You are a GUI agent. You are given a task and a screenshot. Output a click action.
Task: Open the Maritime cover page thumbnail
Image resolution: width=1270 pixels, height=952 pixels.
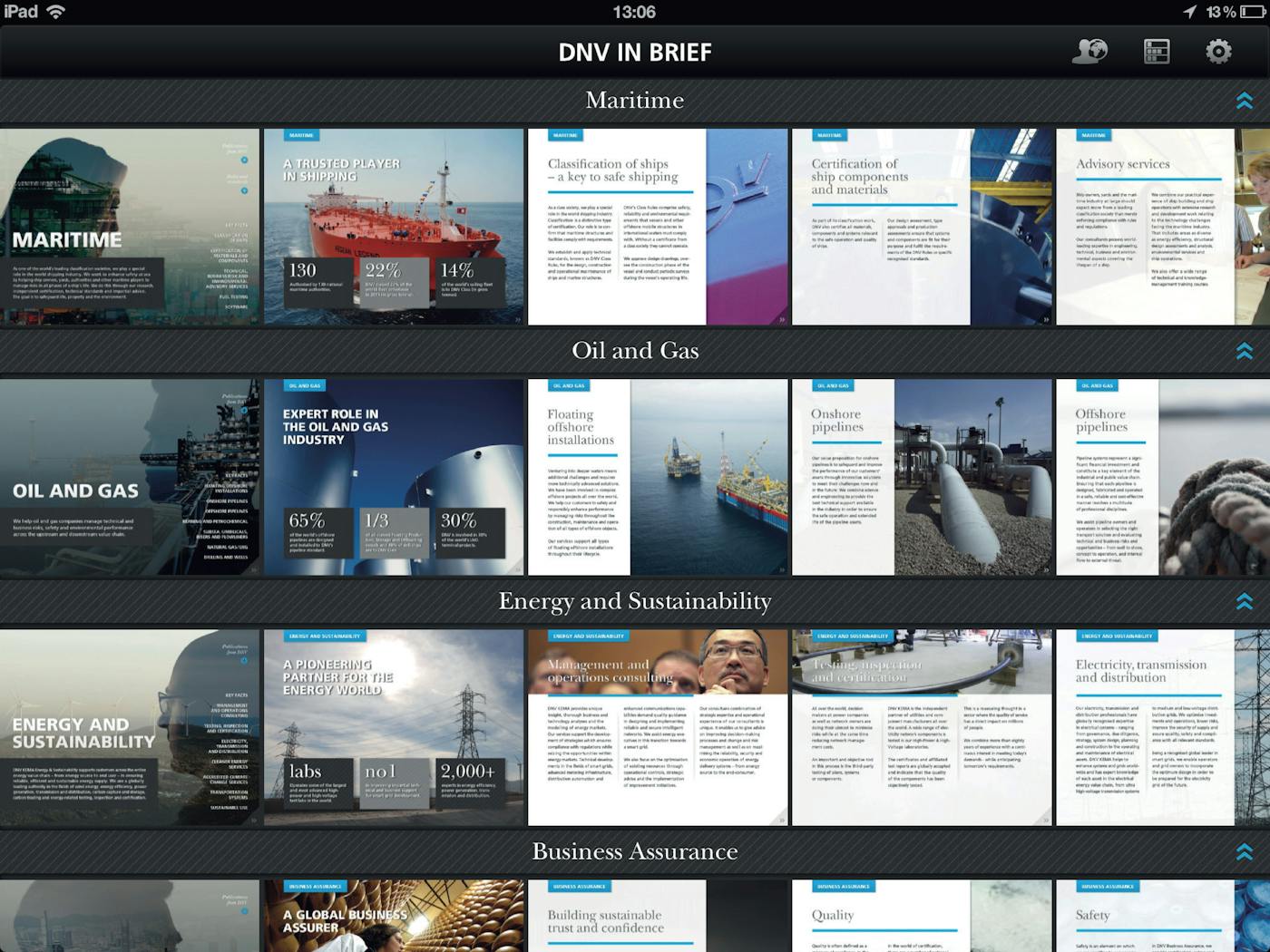pos(129,227)
